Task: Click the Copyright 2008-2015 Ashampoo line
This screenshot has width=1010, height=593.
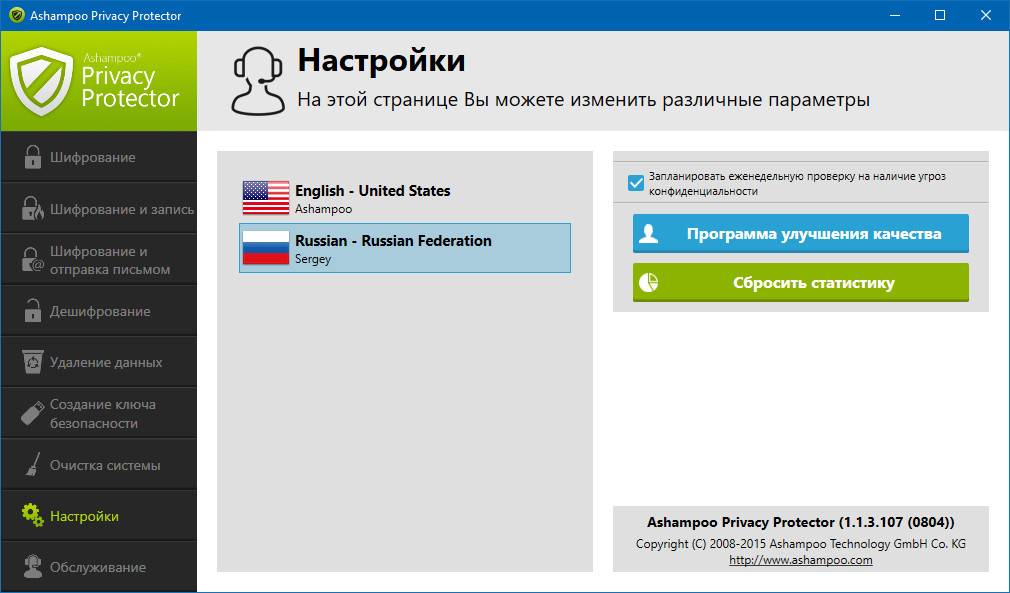Action: pyautogui.click(x=801, y=544)
